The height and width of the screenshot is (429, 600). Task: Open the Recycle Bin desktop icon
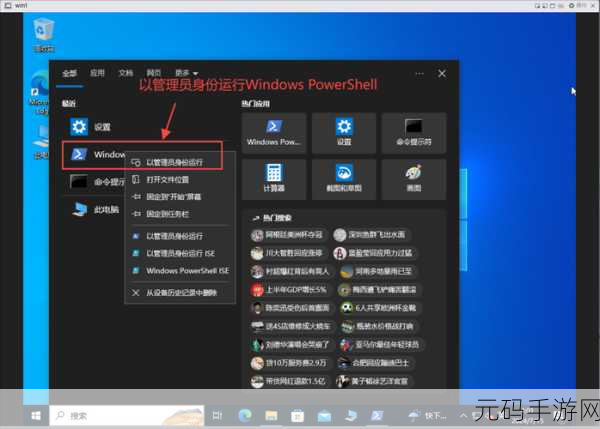(44, 35)
